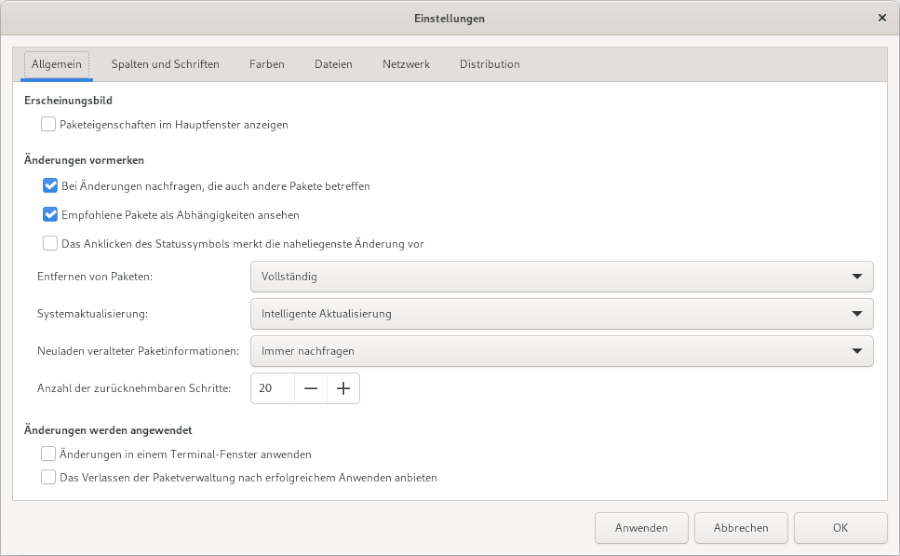The width and height of the screenshot is (900, 556).
Task: Expand the Systemaktualisierung dropdown
Action: (560, 314)
